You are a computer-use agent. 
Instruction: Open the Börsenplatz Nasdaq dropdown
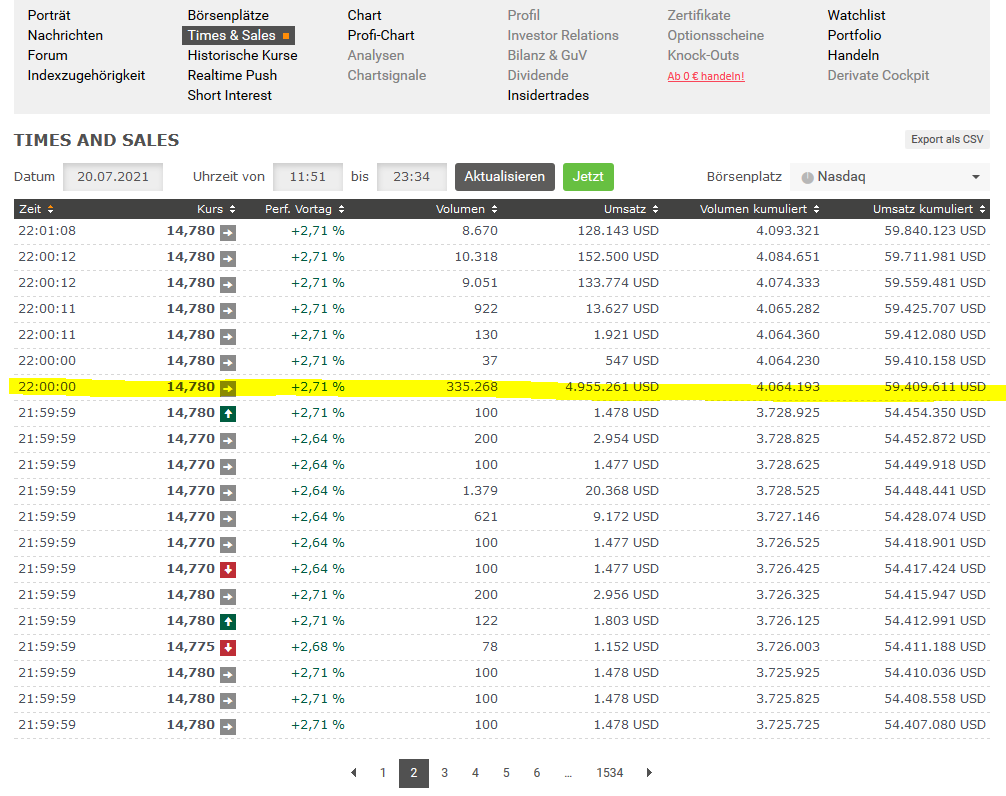click(x=890, y=177)
